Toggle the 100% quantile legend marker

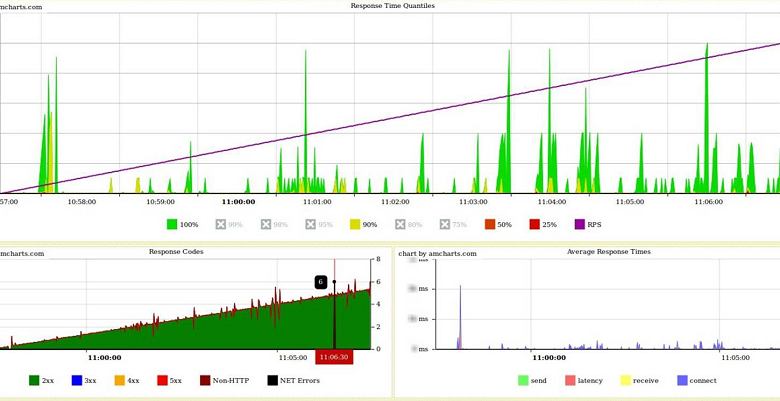(x=172, y=225)
